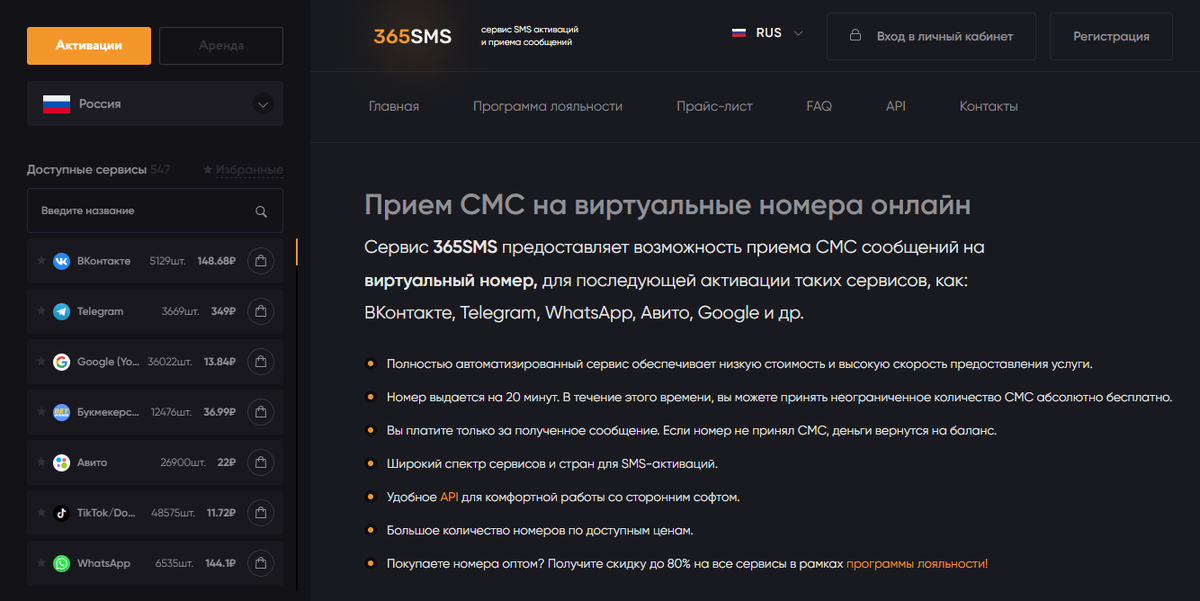Open the RUS language dropdown
Viewport: 1200px width, 601px height.
click(x=768, y=33)
